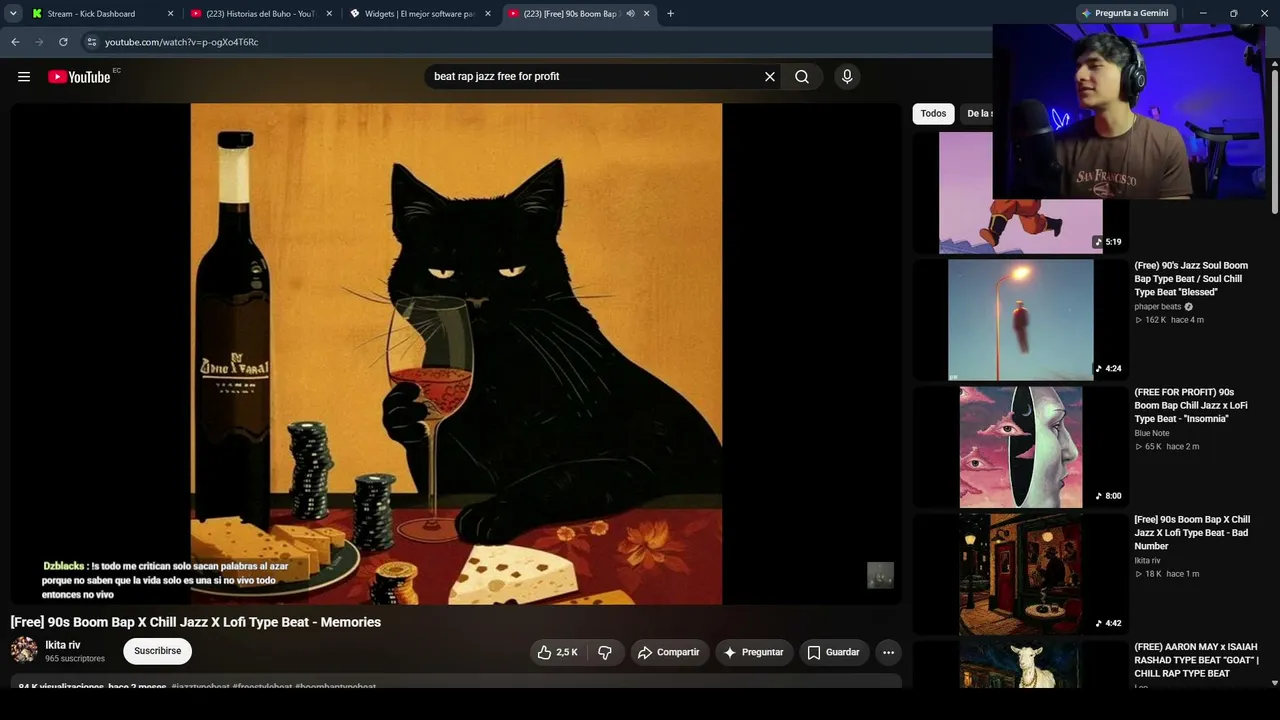
Task: Open Pregunta a Gemini
Action: tap(1125, 13)
